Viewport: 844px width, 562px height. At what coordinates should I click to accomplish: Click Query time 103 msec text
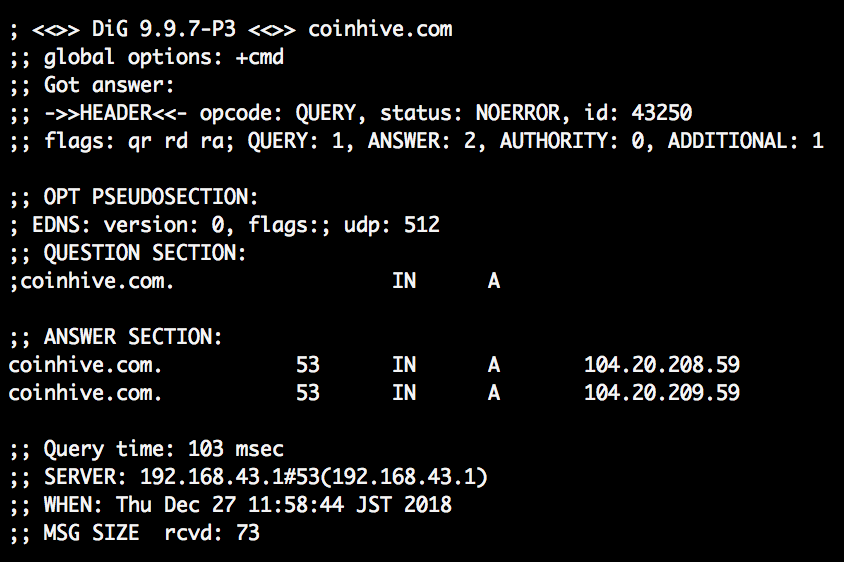(164, 449)
